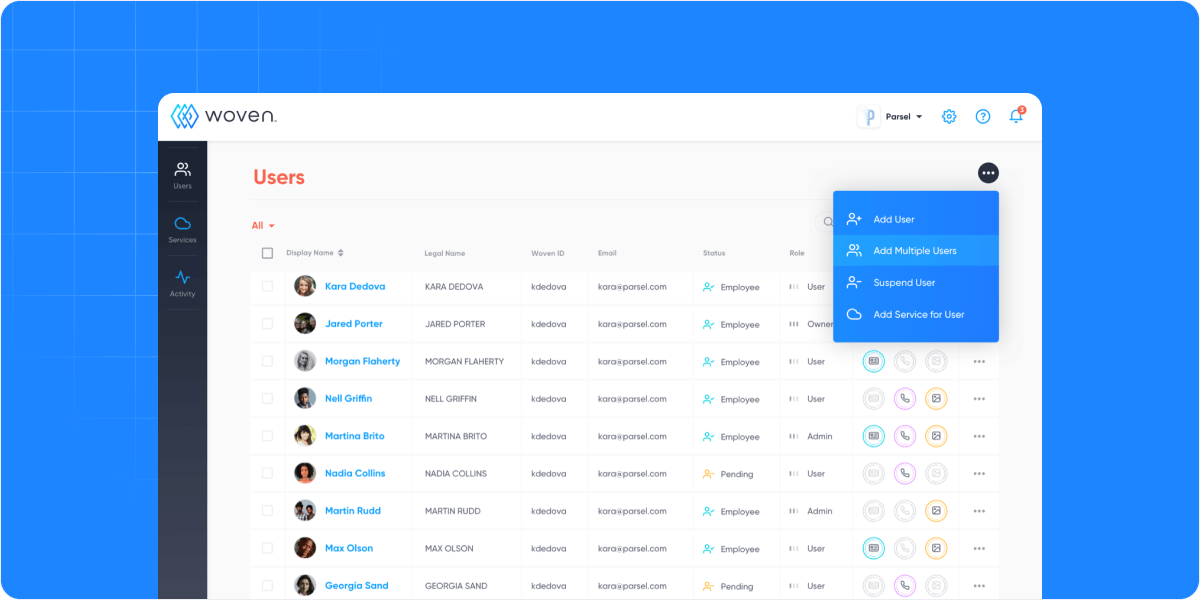Sort by Display Name column arrows
This screenshot has width=1200, height=600.
pyautogui.click(x=340, y=253)
